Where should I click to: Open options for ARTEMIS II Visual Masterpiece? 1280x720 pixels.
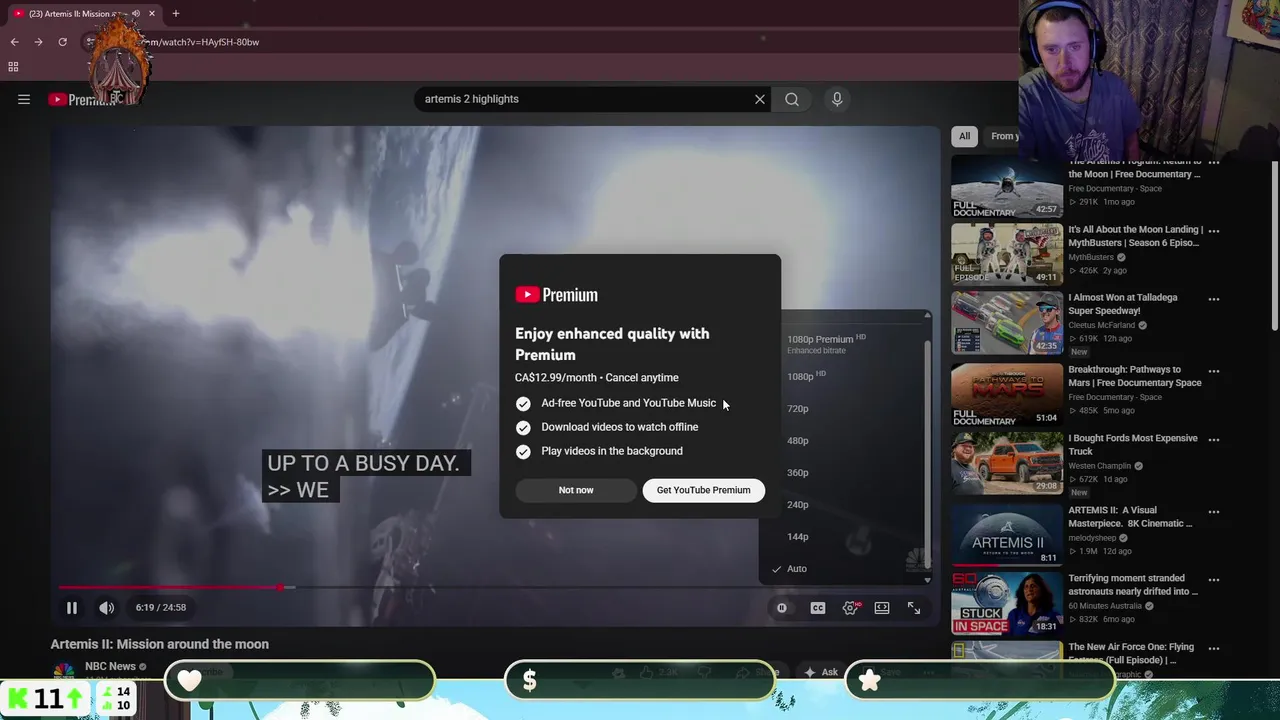pyautogui.click(x=1214, y=512)
